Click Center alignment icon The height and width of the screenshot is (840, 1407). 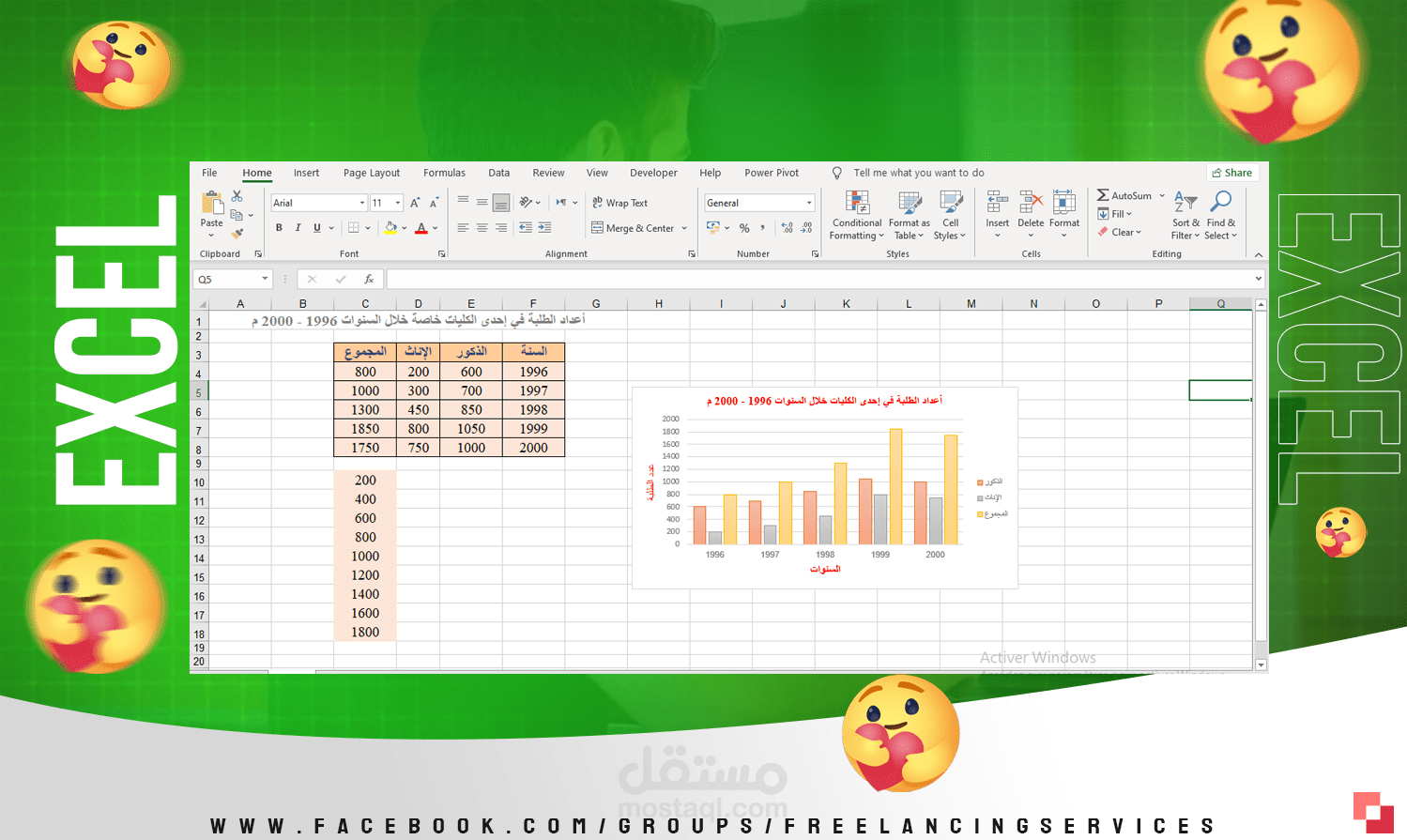(482, 228)
